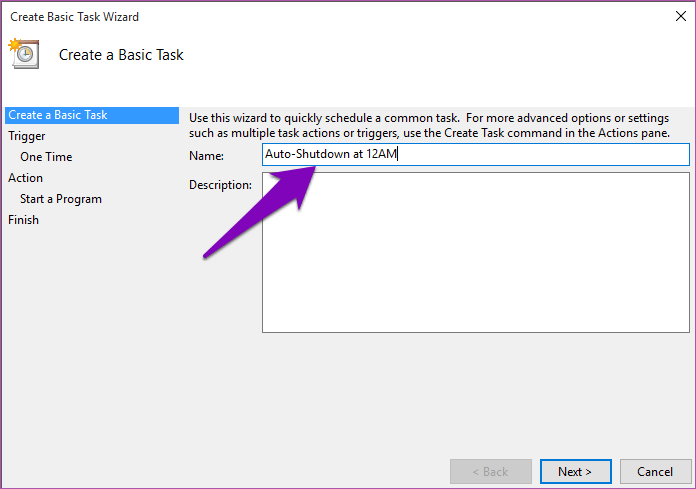This screenshot has width=696, height=489.
Task: Open the Action step
Action: tap(25, 178)
